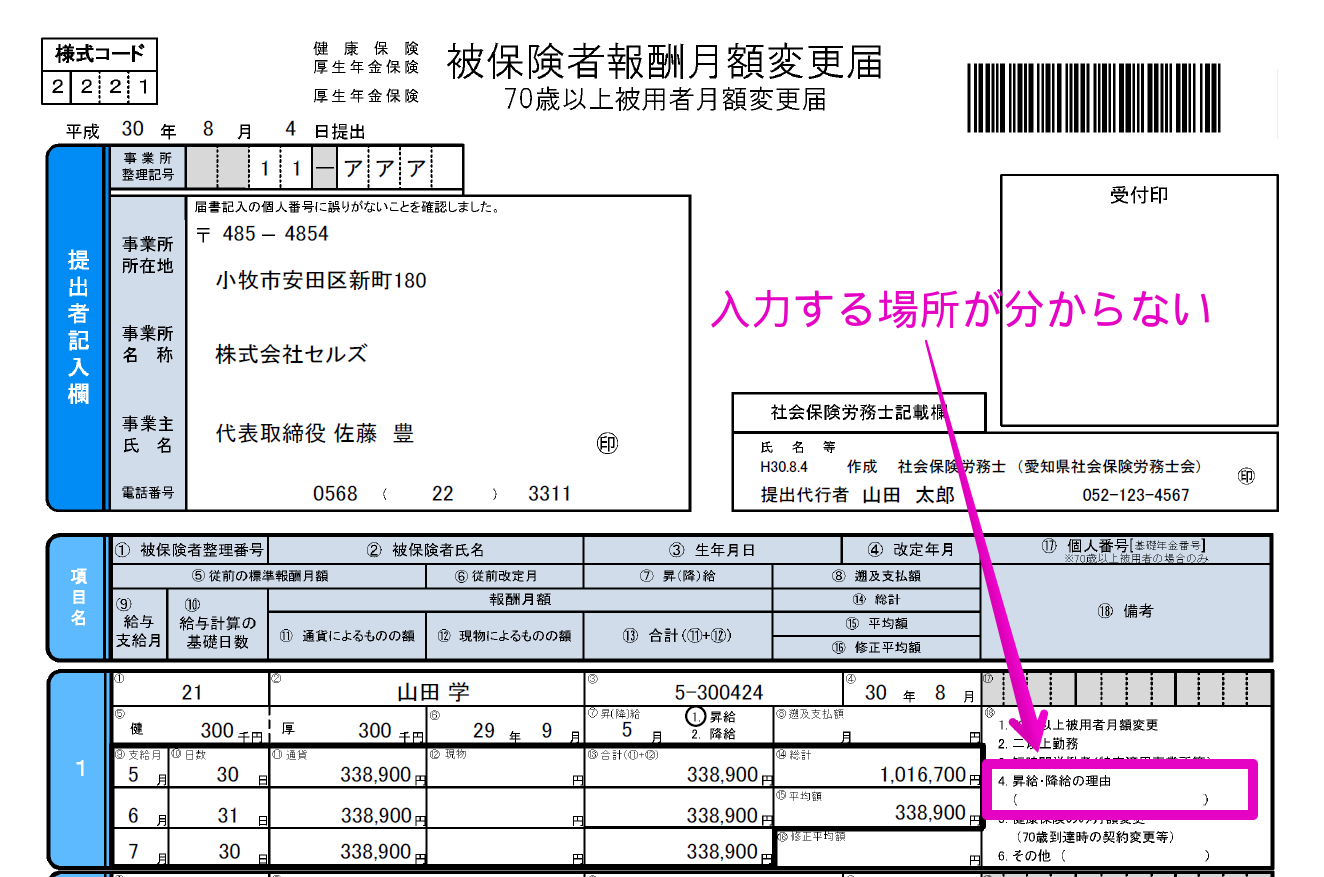The width and height of the screenshot is (1324, 877).
Task: Click the blue 提出者記入欄 side tab
Action: 78,327
